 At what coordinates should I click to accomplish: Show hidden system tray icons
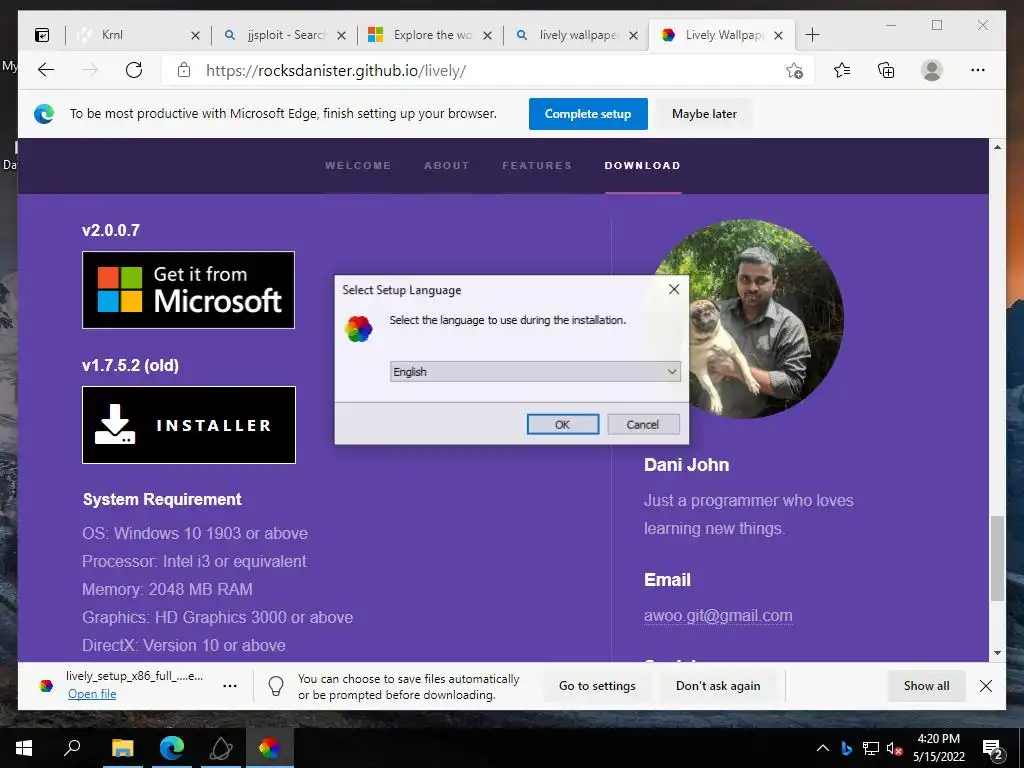click(x=823, y=748)
